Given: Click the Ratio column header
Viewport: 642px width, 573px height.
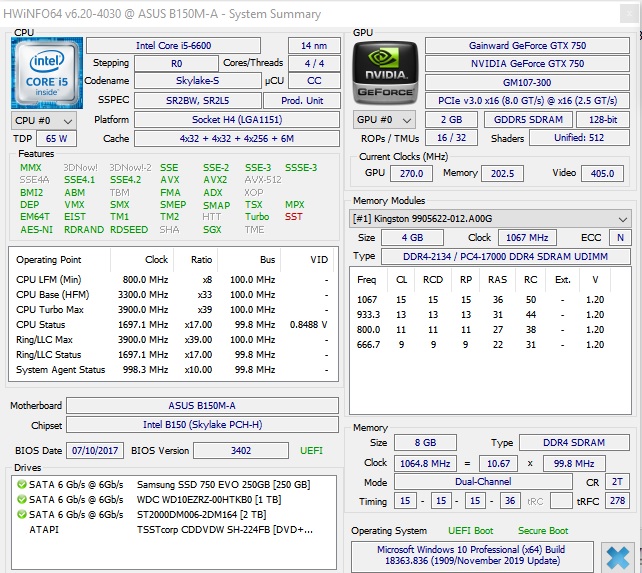Looking at the screenshot, I should [196, 260].
